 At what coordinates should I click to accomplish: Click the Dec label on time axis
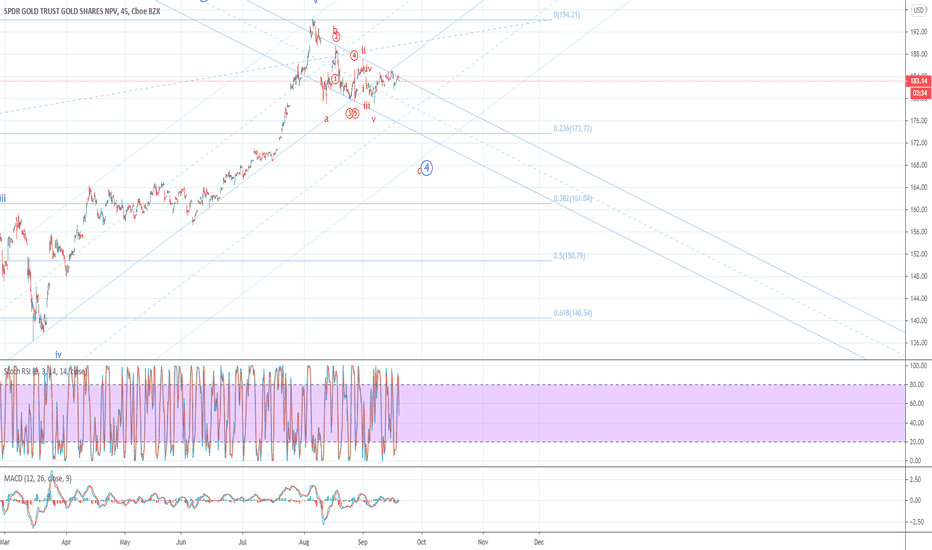539,542
